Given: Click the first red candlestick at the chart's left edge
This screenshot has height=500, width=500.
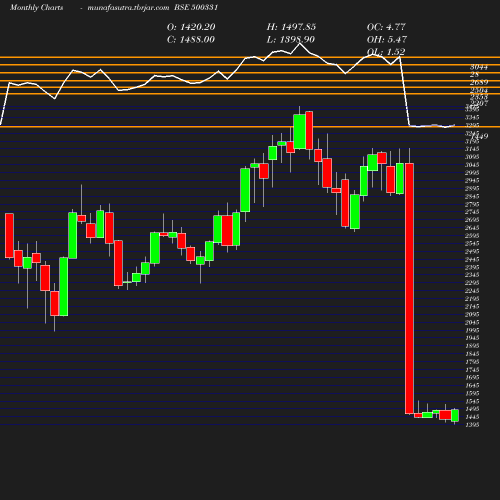Looking at the screenshot, I should [x=9, y=235].
